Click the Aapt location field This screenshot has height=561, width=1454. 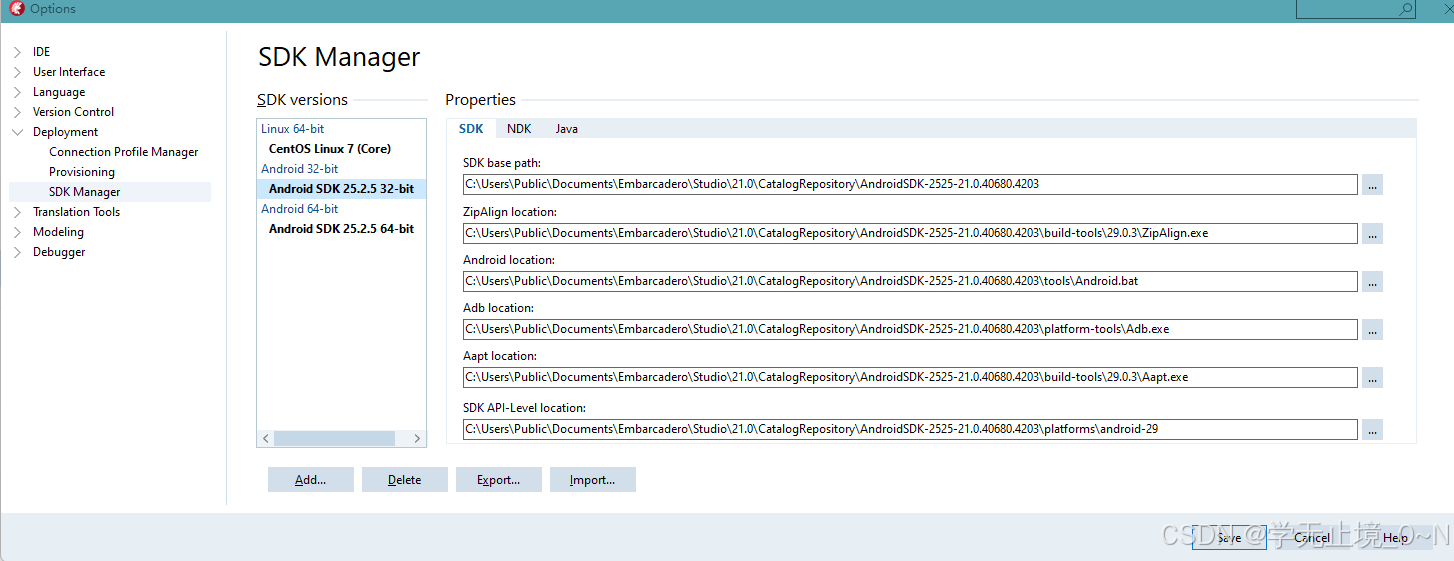(x=910, y=377)
